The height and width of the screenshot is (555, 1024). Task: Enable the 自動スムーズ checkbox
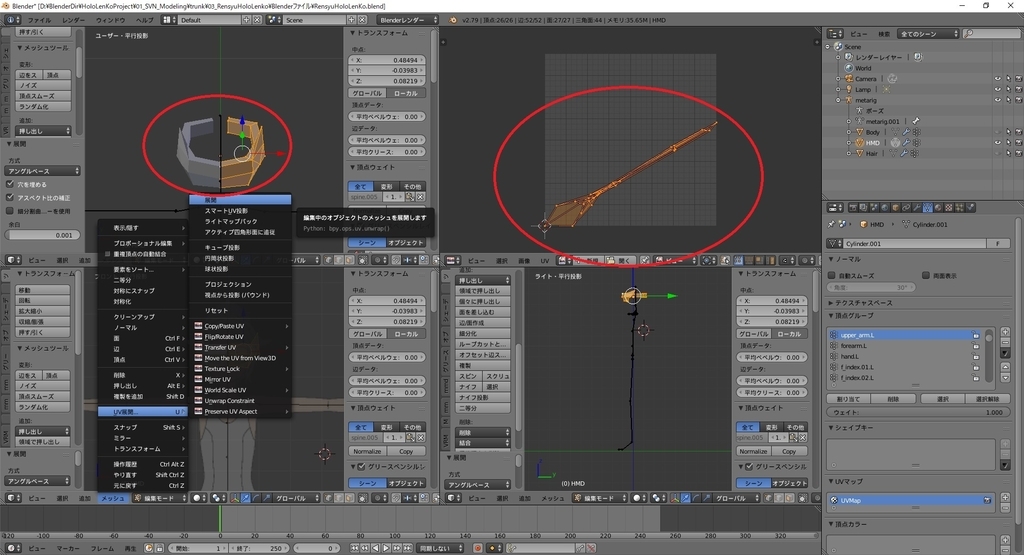(832, 276)
